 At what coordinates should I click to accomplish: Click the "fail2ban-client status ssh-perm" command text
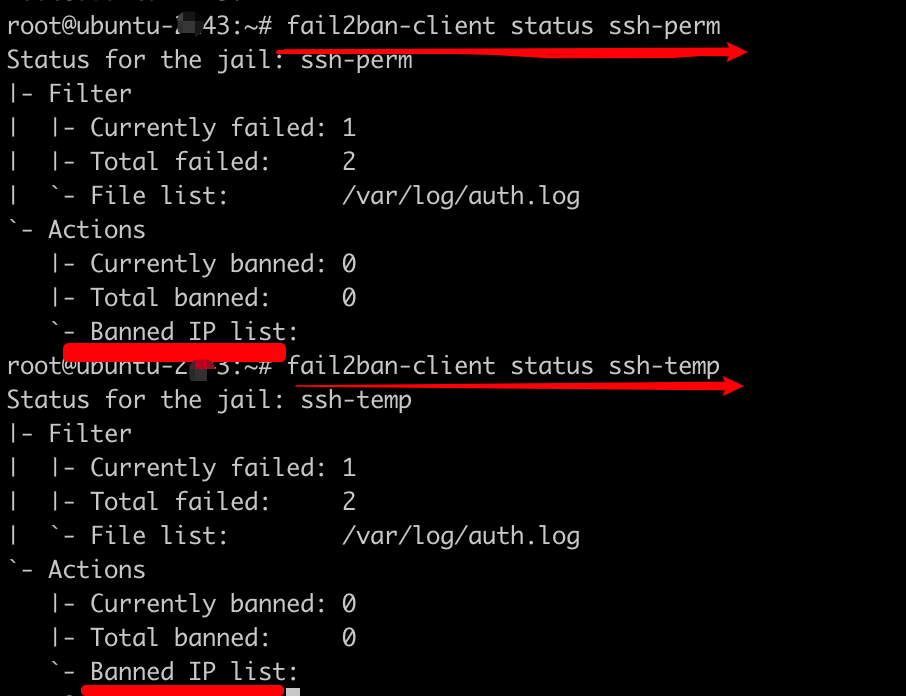coord(503,26)
